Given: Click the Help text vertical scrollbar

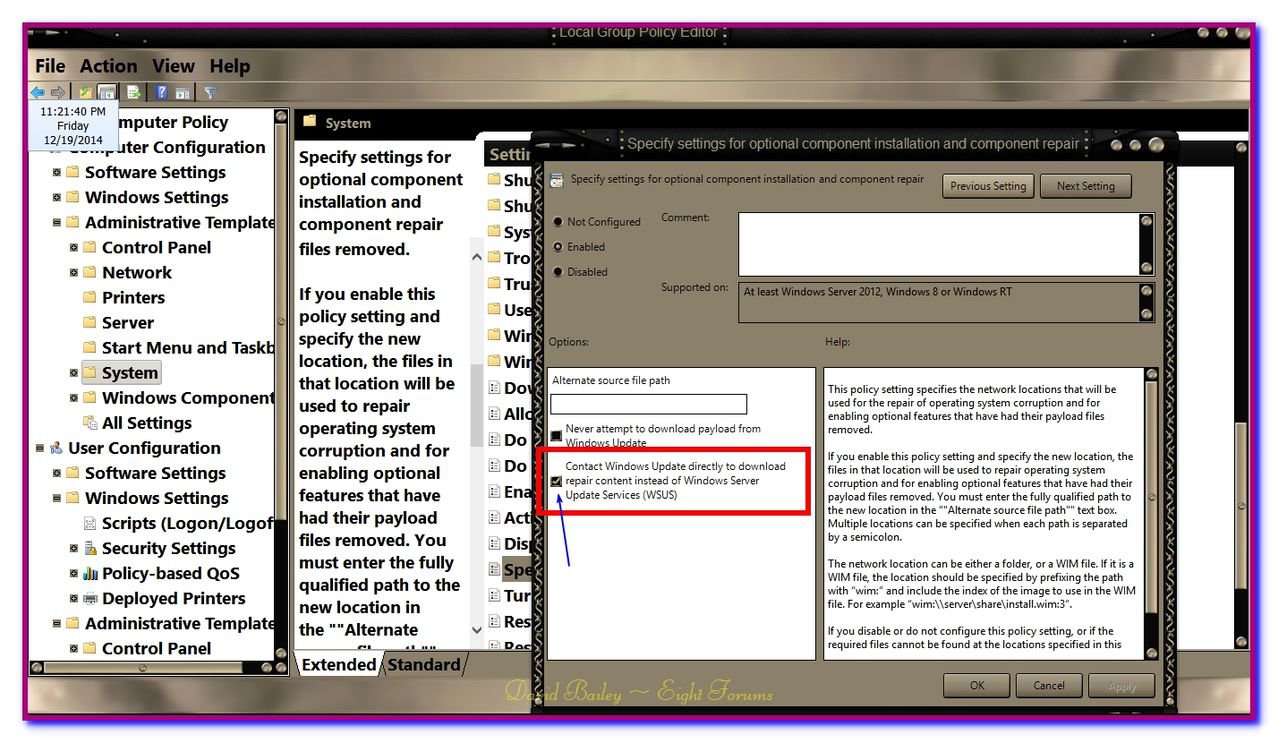Looking at the screenshot, I should (x=1151, y=513).
